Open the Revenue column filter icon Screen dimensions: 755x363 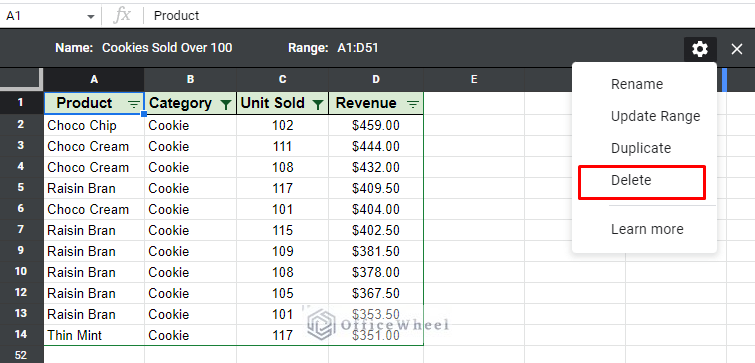coord(413,104)
